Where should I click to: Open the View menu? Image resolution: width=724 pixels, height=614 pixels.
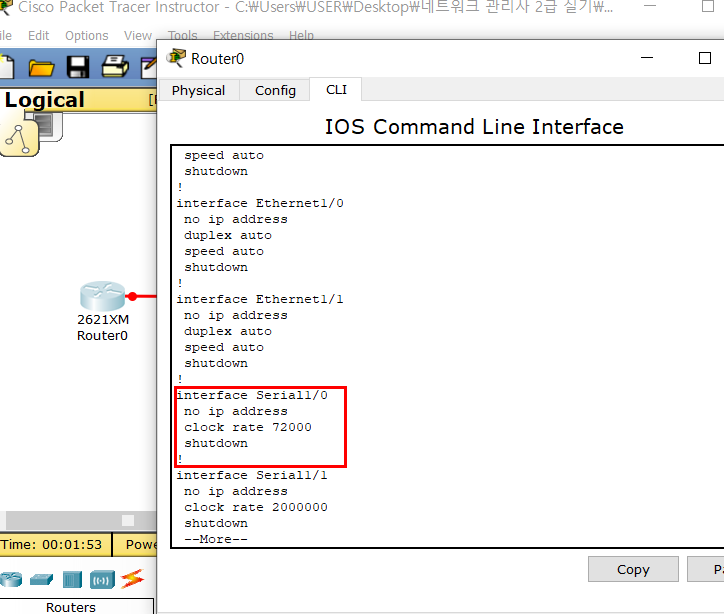[138, 36]
